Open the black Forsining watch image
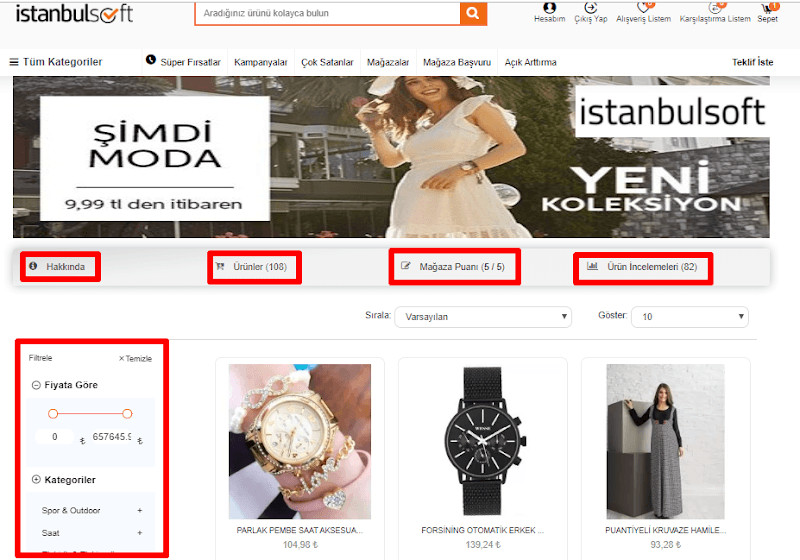 point(483,441)
